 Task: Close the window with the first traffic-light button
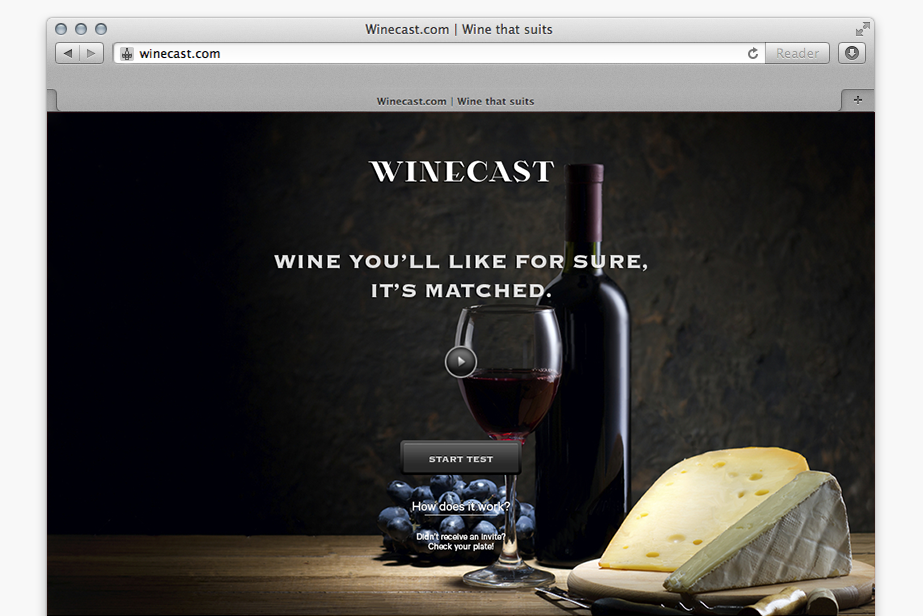click(61, 29)
